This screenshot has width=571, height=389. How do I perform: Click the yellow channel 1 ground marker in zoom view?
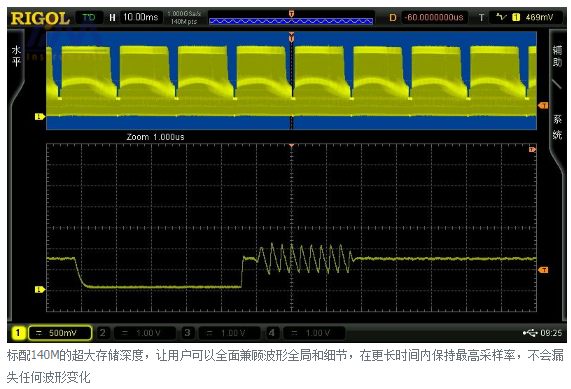pyautogui.click(x=40, y=289)
